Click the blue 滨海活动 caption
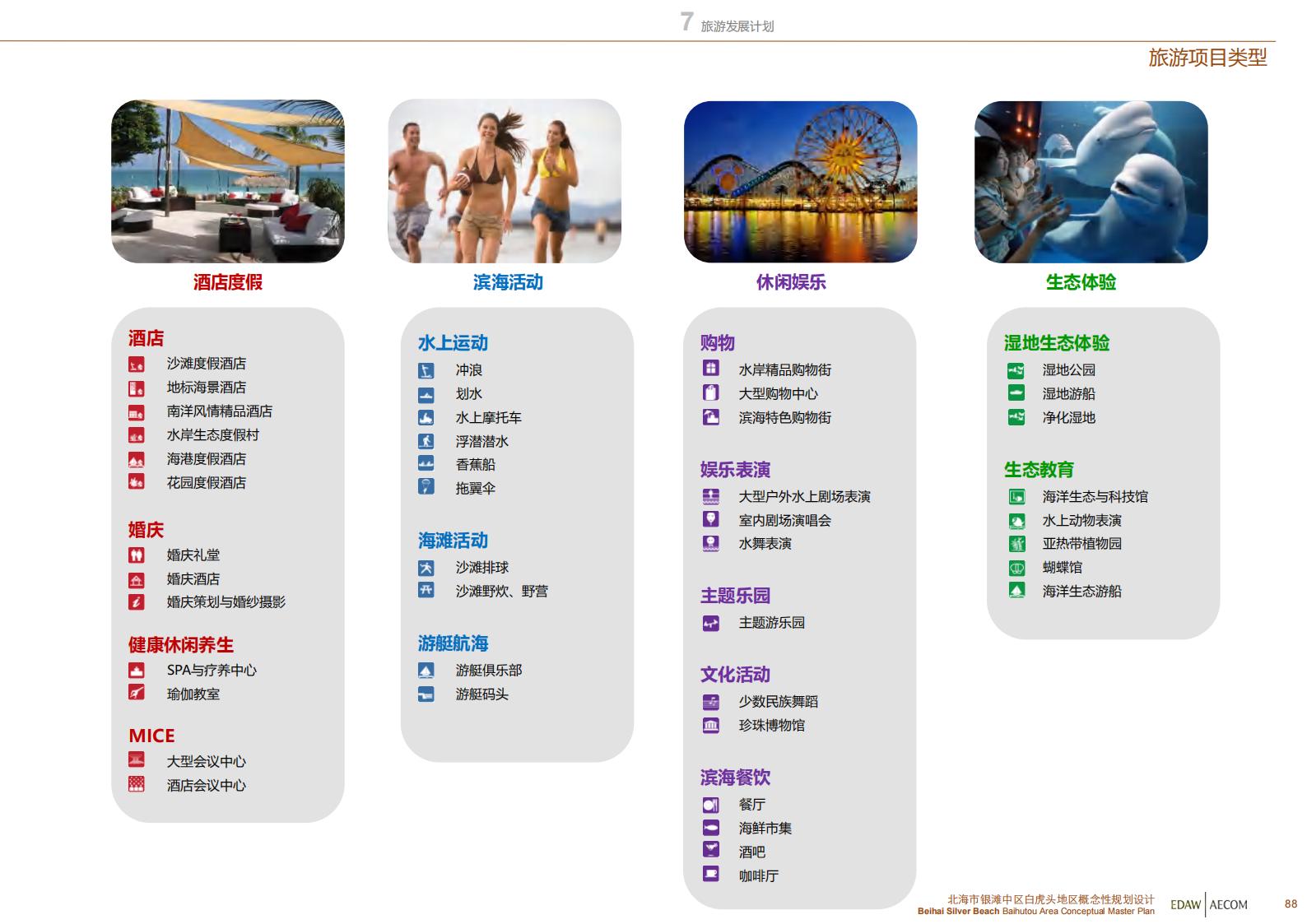This screenshot has height=924, width=1307. click(508, 282)
